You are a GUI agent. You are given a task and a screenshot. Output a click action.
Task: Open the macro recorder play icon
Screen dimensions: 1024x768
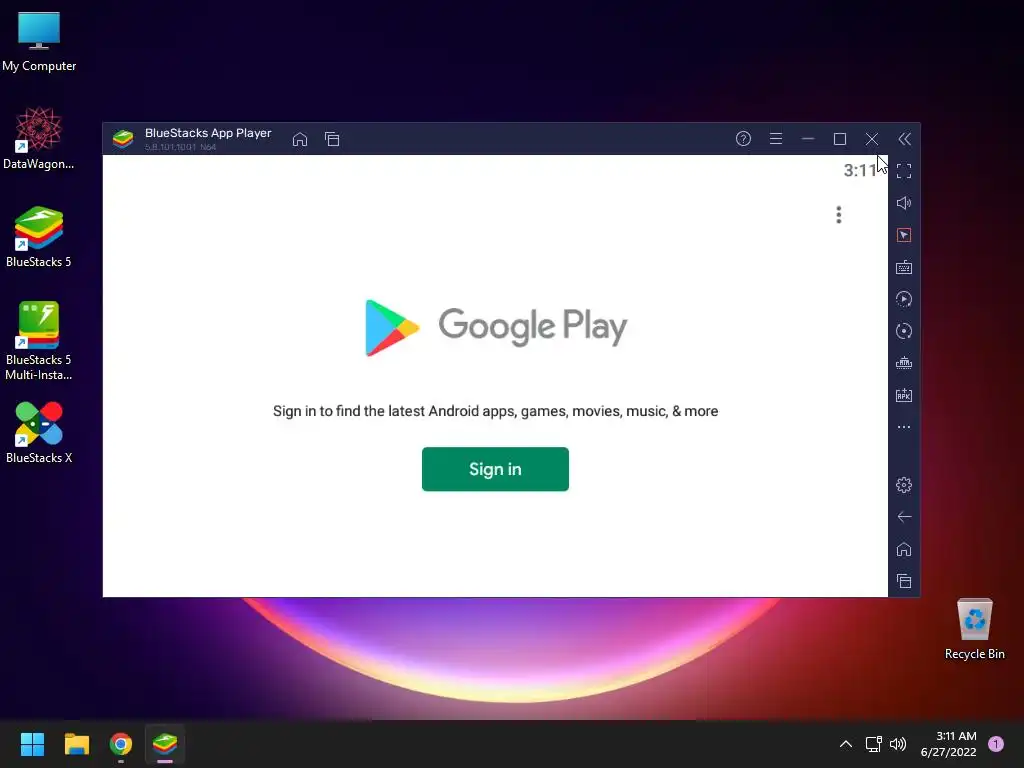click(x=904, y=299)
